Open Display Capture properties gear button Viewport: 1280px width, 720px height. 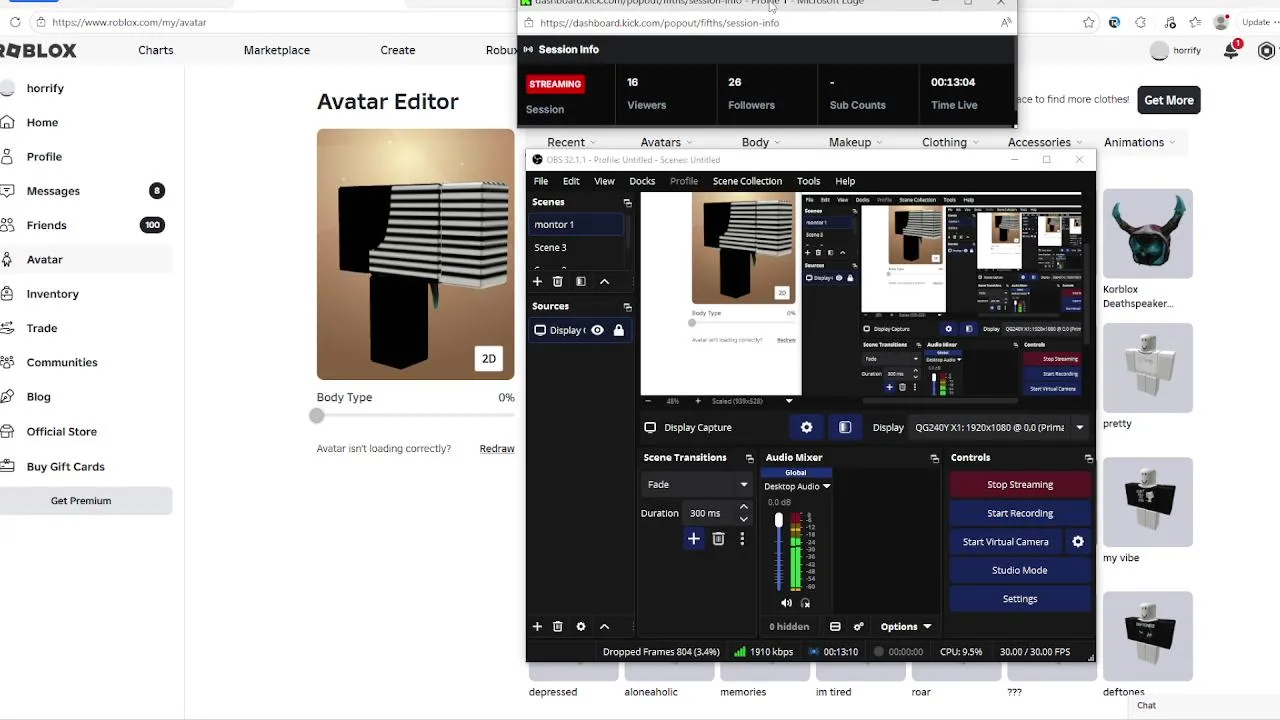click(807, 428)
